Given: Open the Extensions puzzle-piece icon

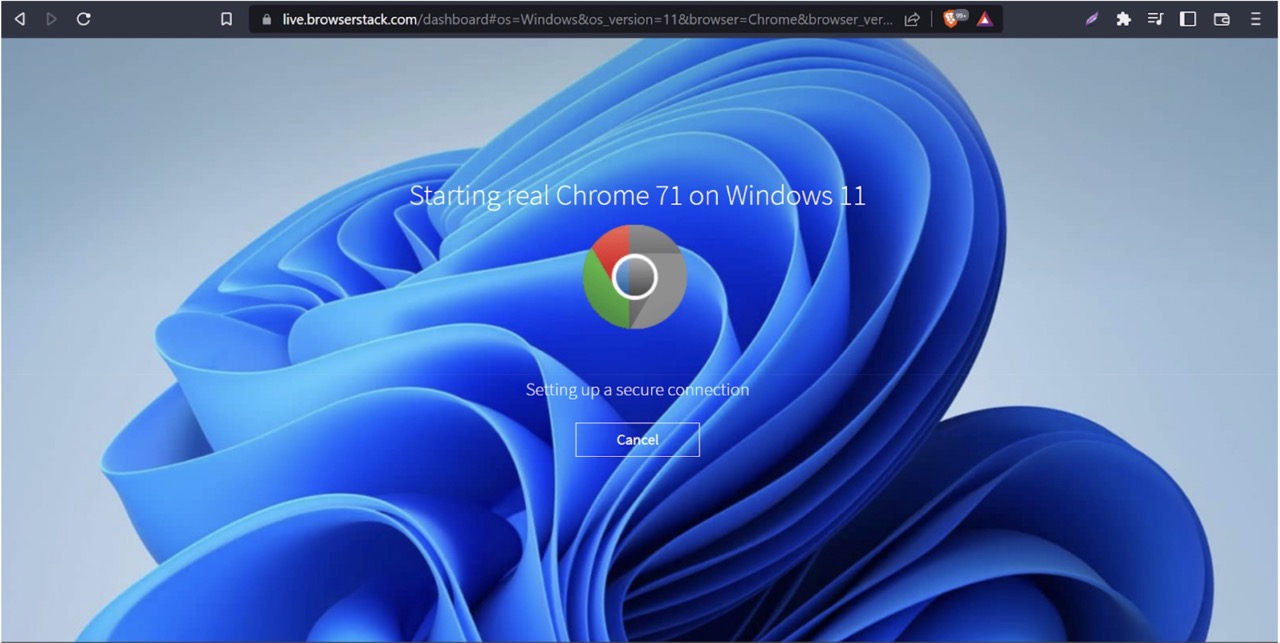Looking at the screenshot, I should [1123, 18].
